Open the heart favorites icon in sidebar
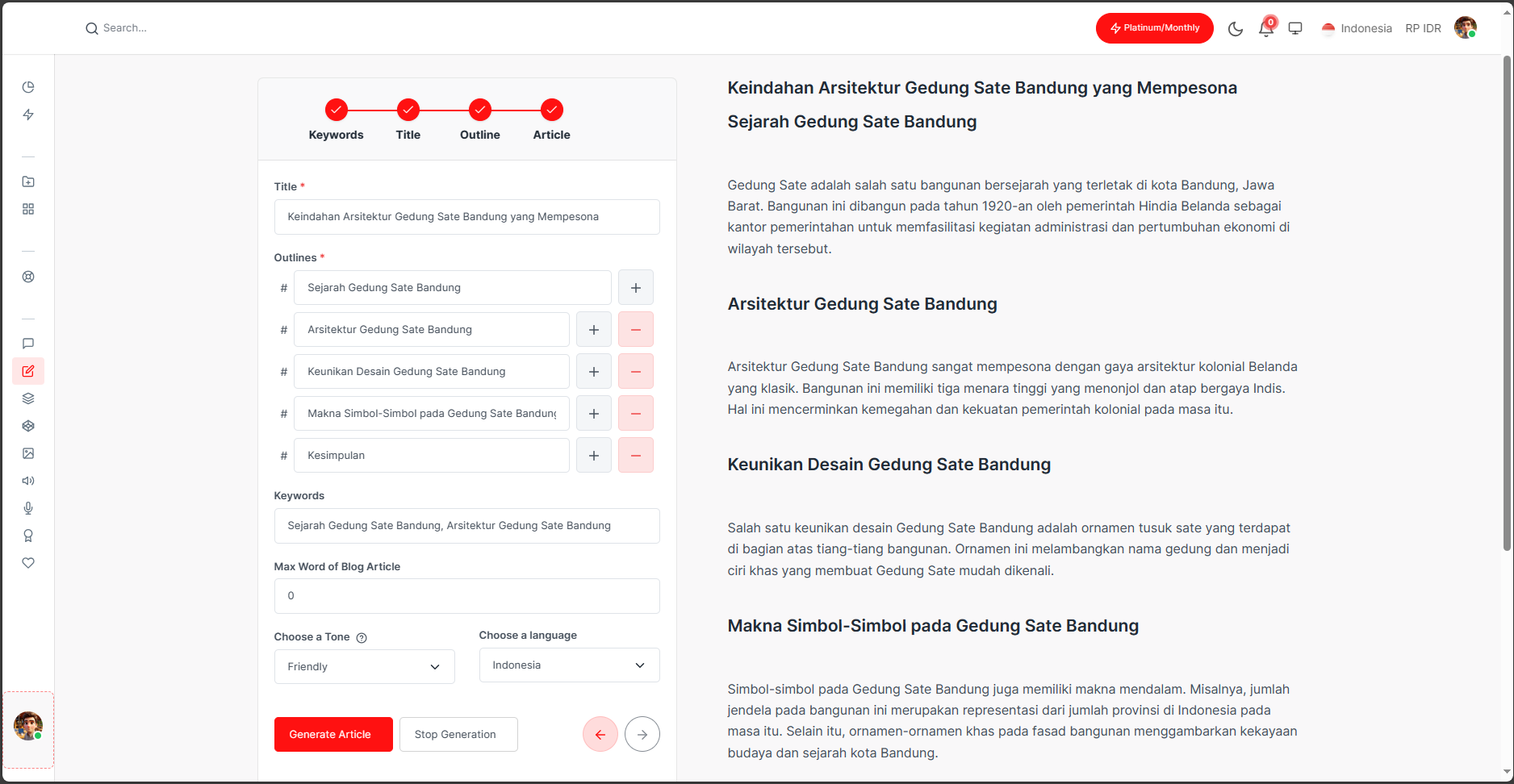The height and width of the screenshot is (784, 1514). click(x=28, y=563)
